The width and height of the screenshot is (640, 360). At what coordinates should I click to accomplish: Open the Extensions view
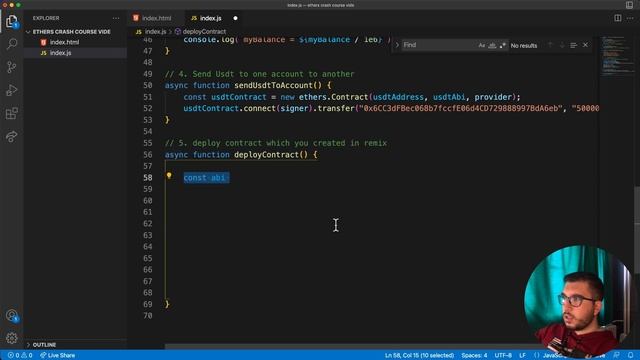[x=12, y=113]
